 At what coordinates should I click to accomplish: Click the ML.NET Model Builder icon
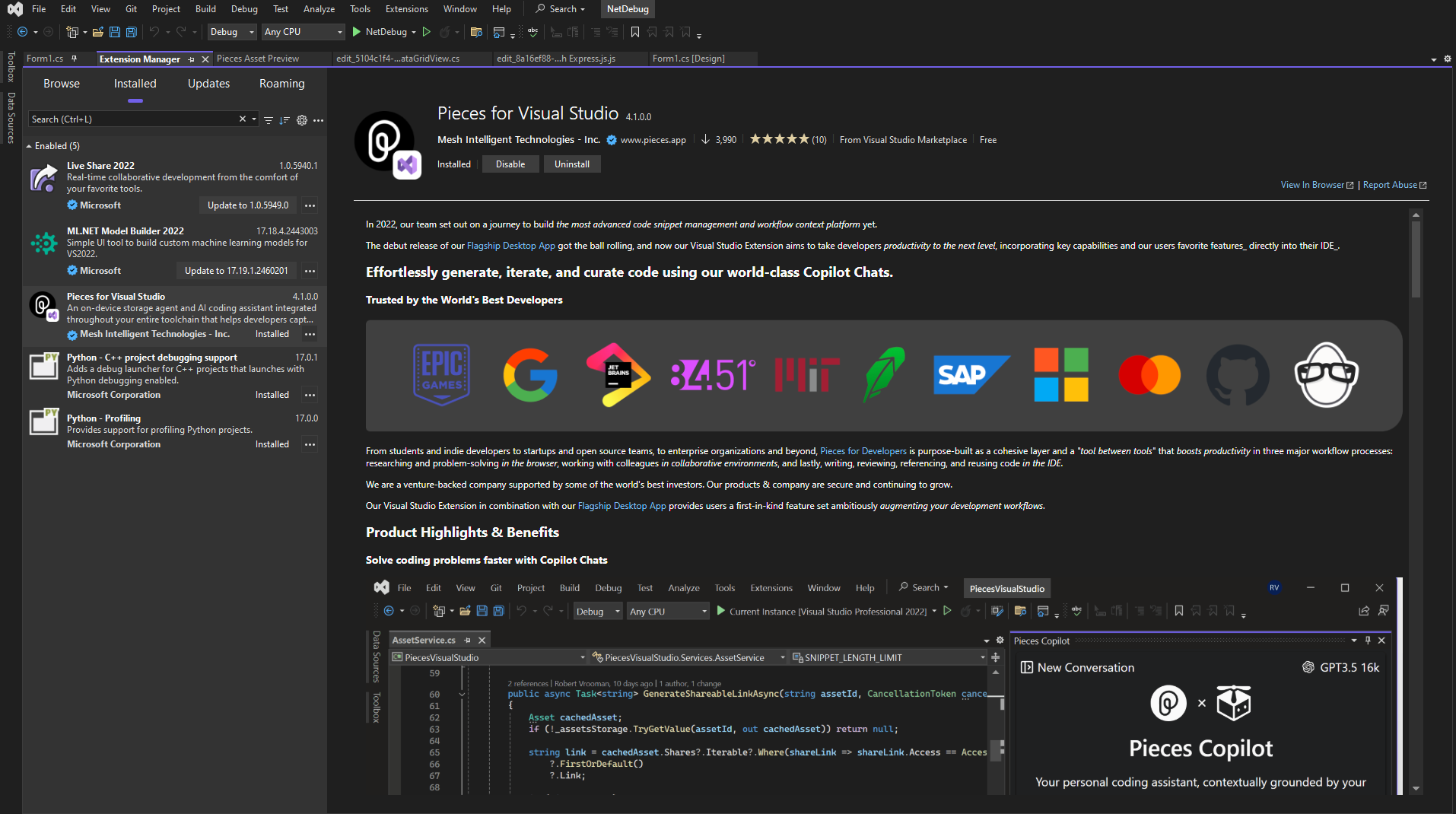point(43,243)
